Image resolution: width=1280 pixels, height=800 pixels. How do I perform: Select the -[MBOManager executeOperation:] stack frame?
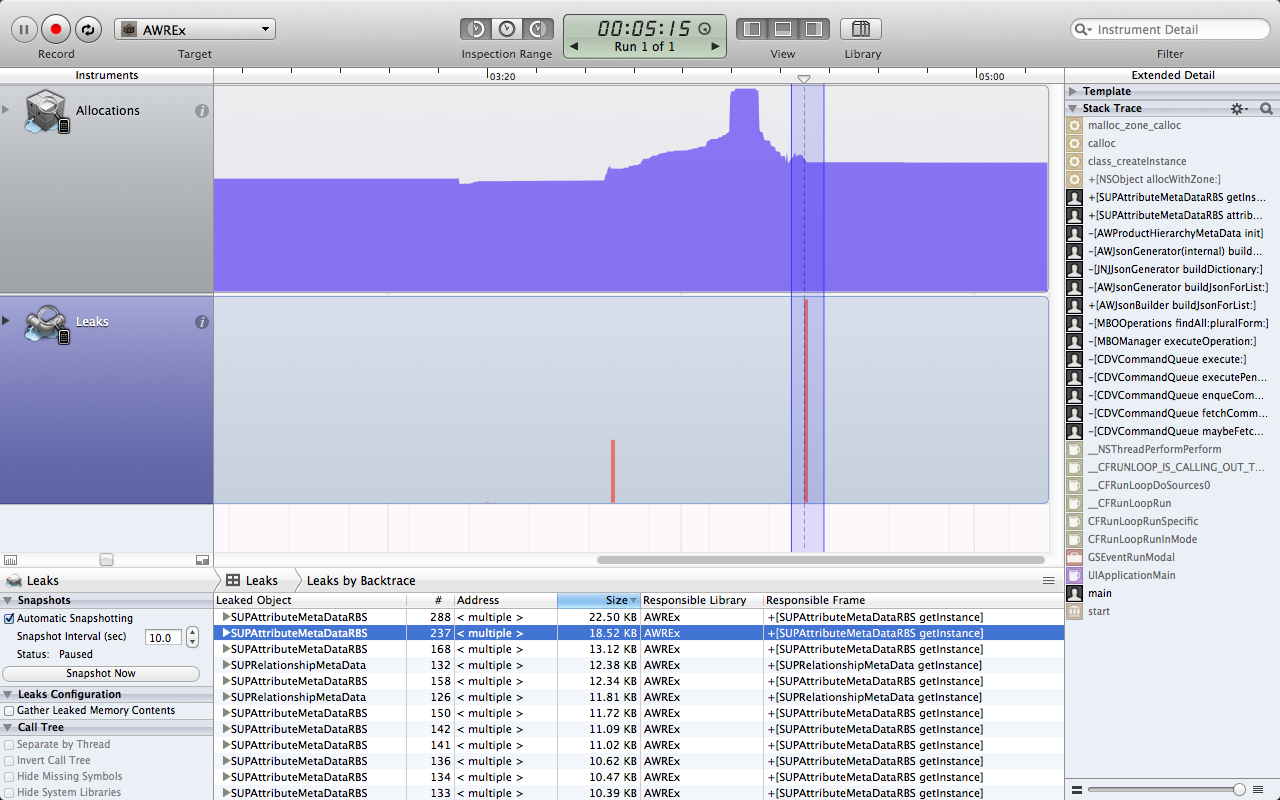(x=1172, y=342)
